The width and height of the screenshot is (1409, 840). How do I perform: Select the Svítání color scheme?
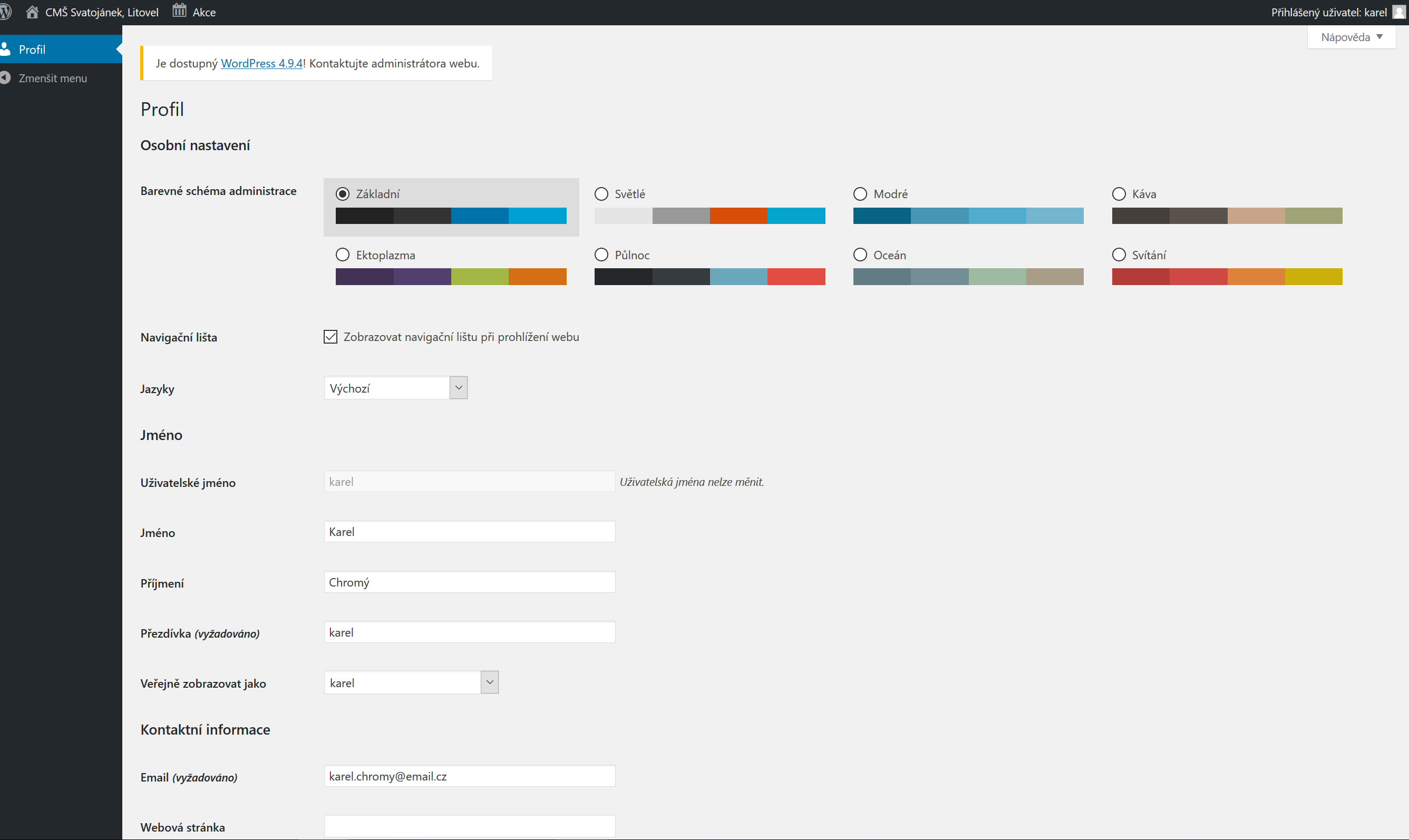1119,255
